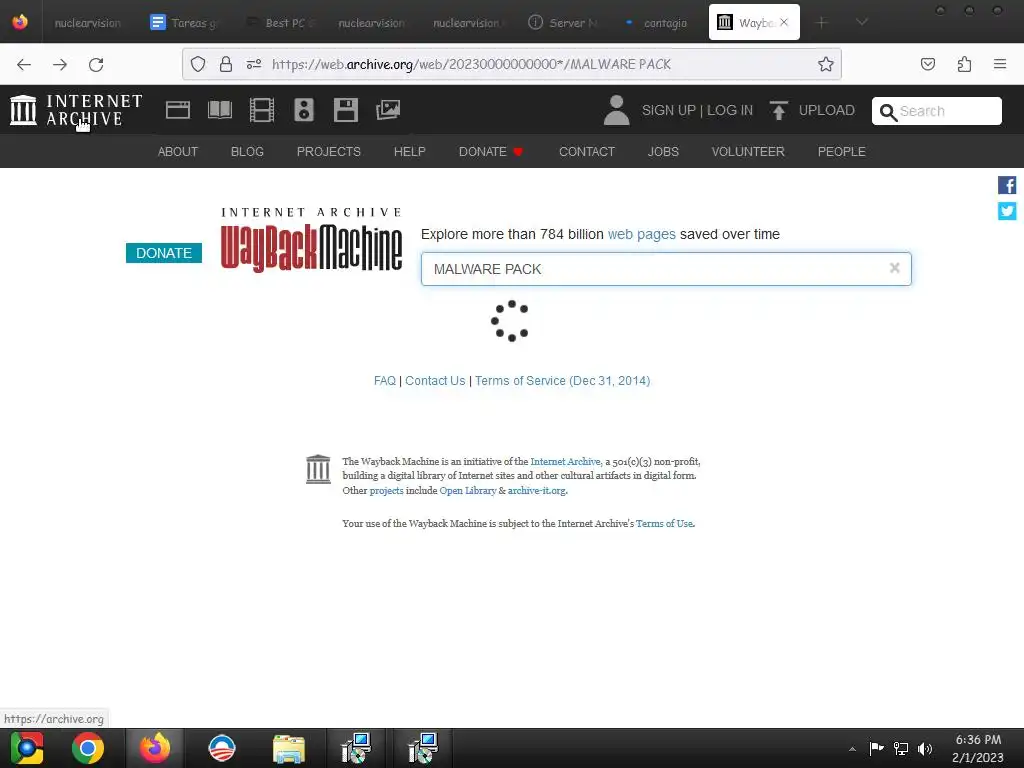Open the PROJECTS menu item
The image size is (1024, 768).
[x=328, y=152]
